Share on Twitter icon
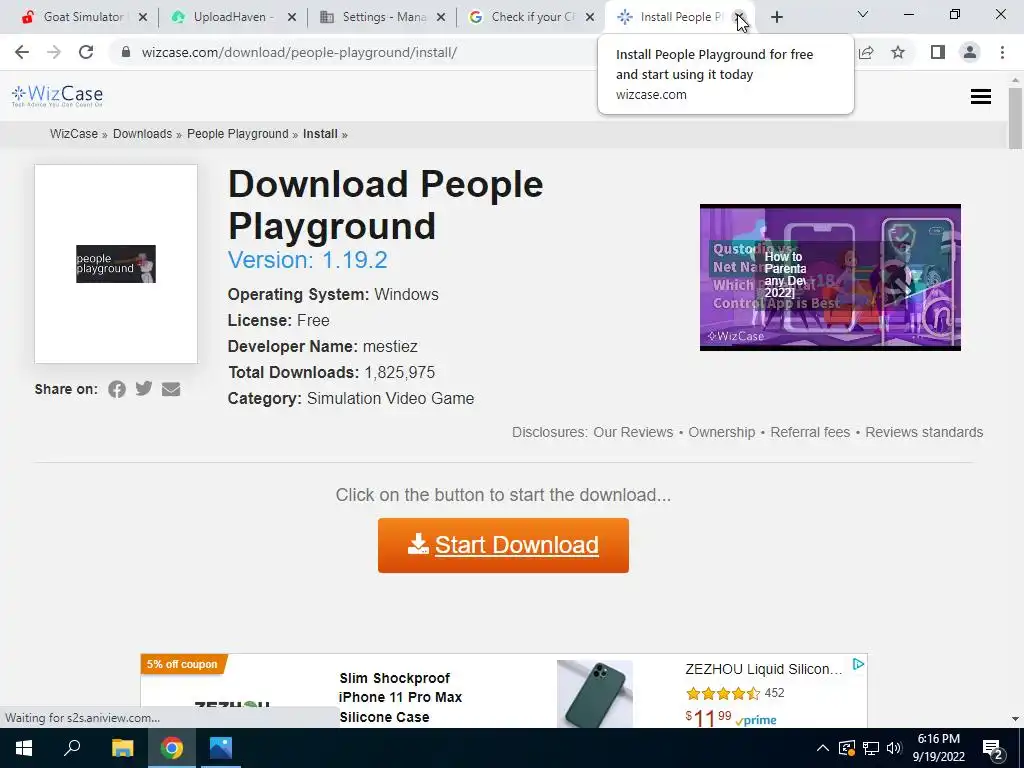1024x768 pixels. [144, 389]
